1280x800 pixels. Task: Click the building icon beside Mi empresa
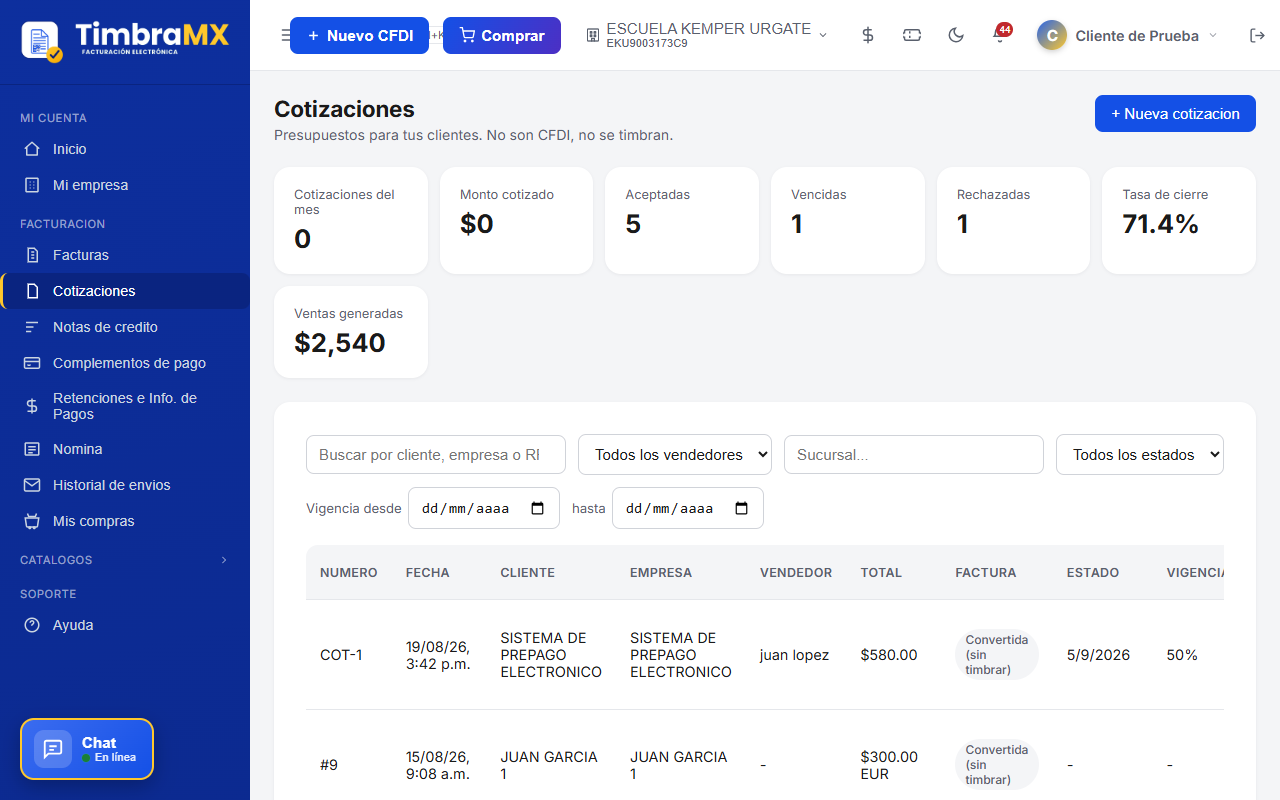pos(32,185)
